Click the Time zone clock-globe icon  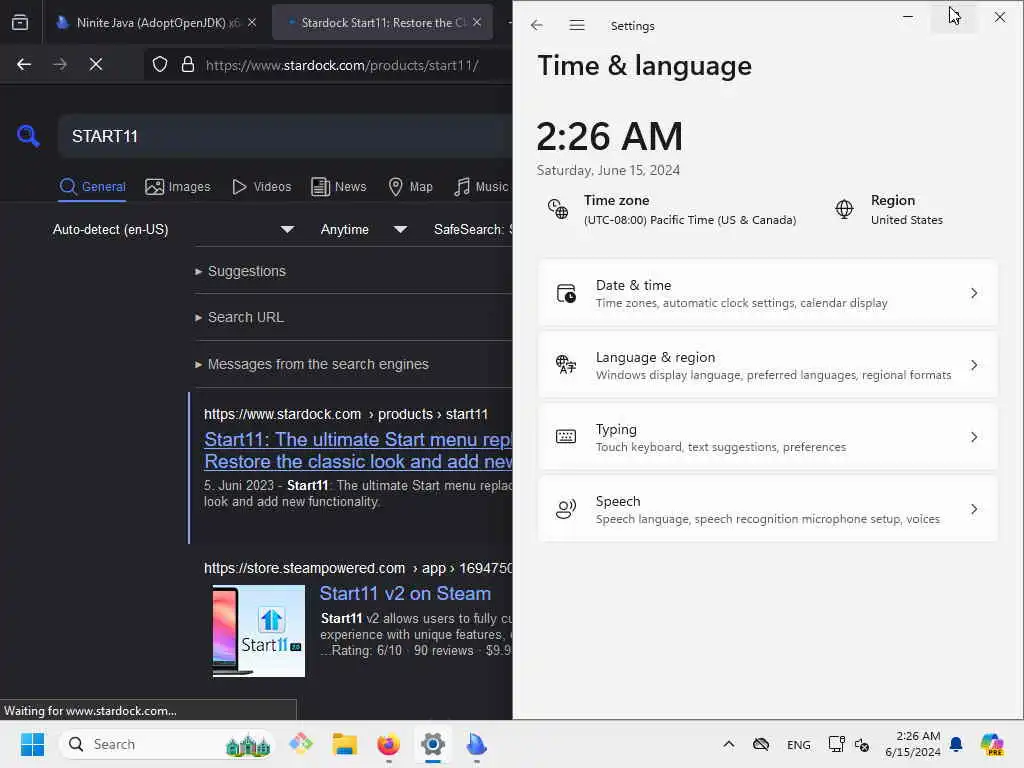558,209
